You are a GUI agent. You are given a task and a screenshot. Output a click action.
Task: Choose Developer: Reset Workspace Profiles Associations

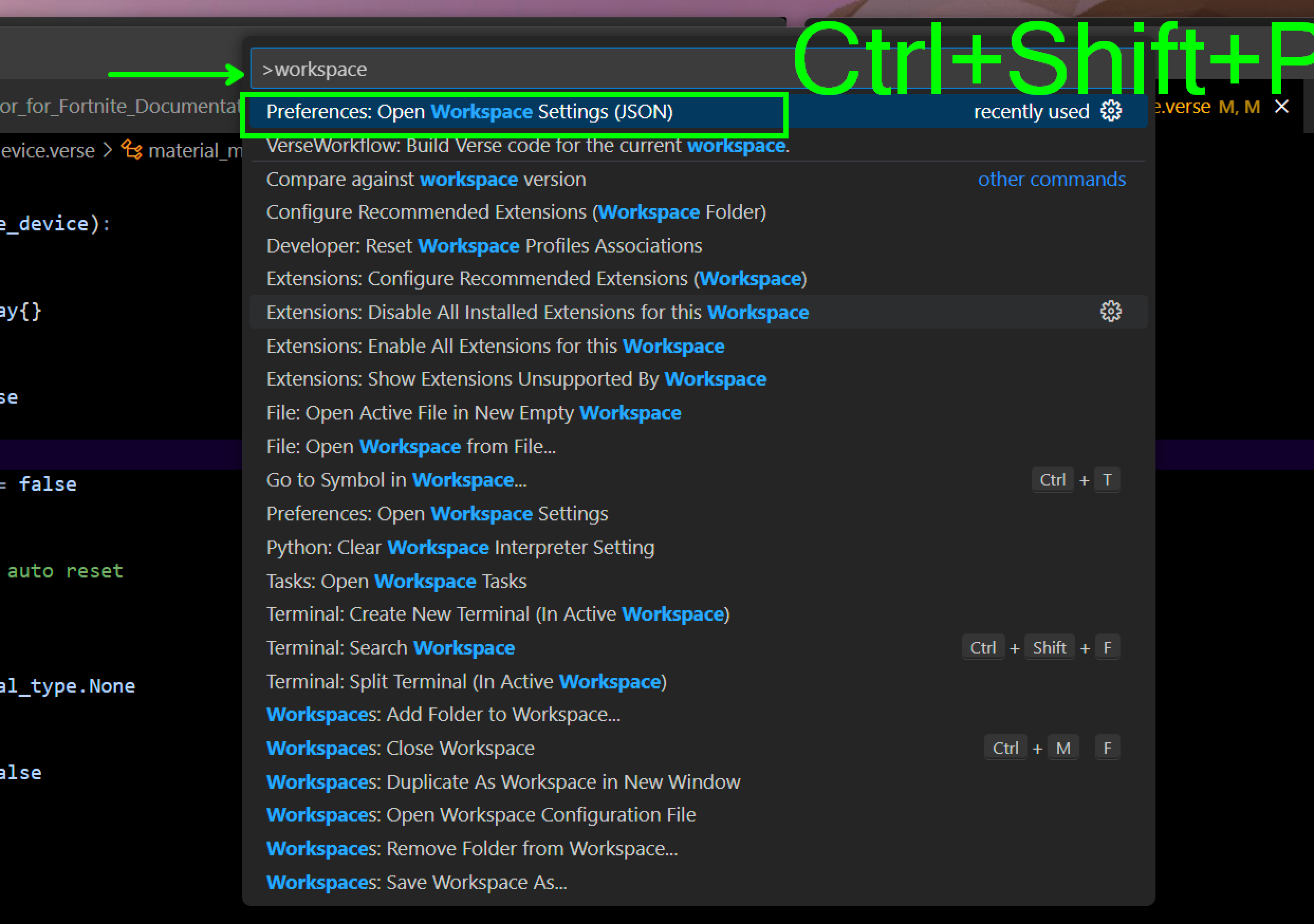(x=484, y=246)
